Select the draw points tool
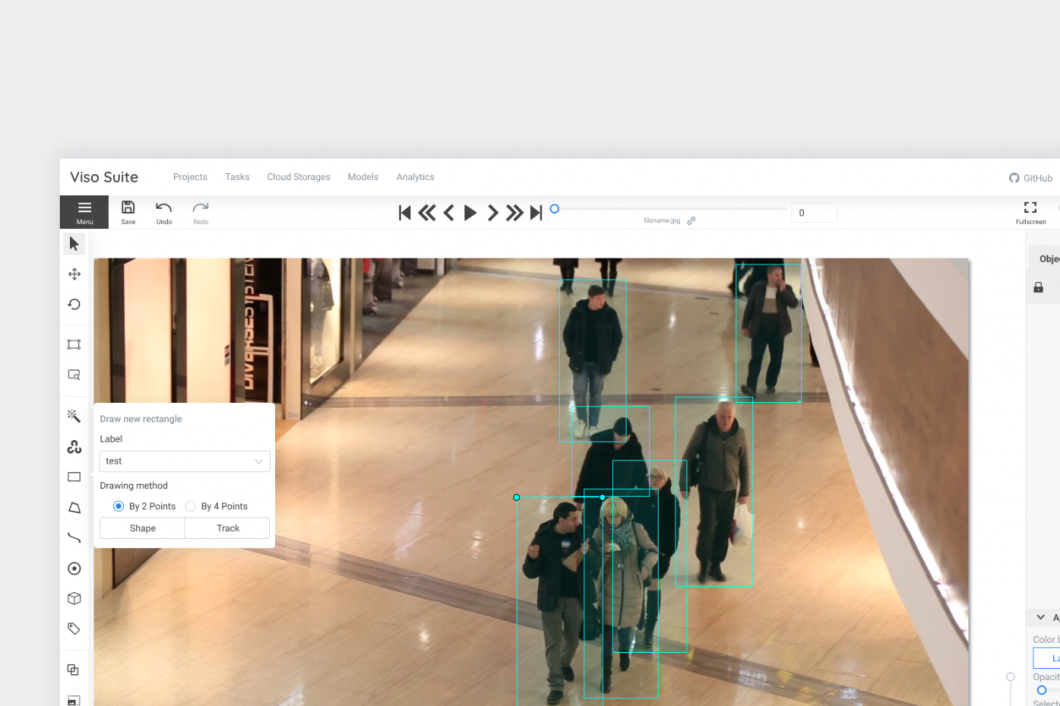Viewport: 1060px width, 706px height. pyautogui.click(x=74, y=569)
